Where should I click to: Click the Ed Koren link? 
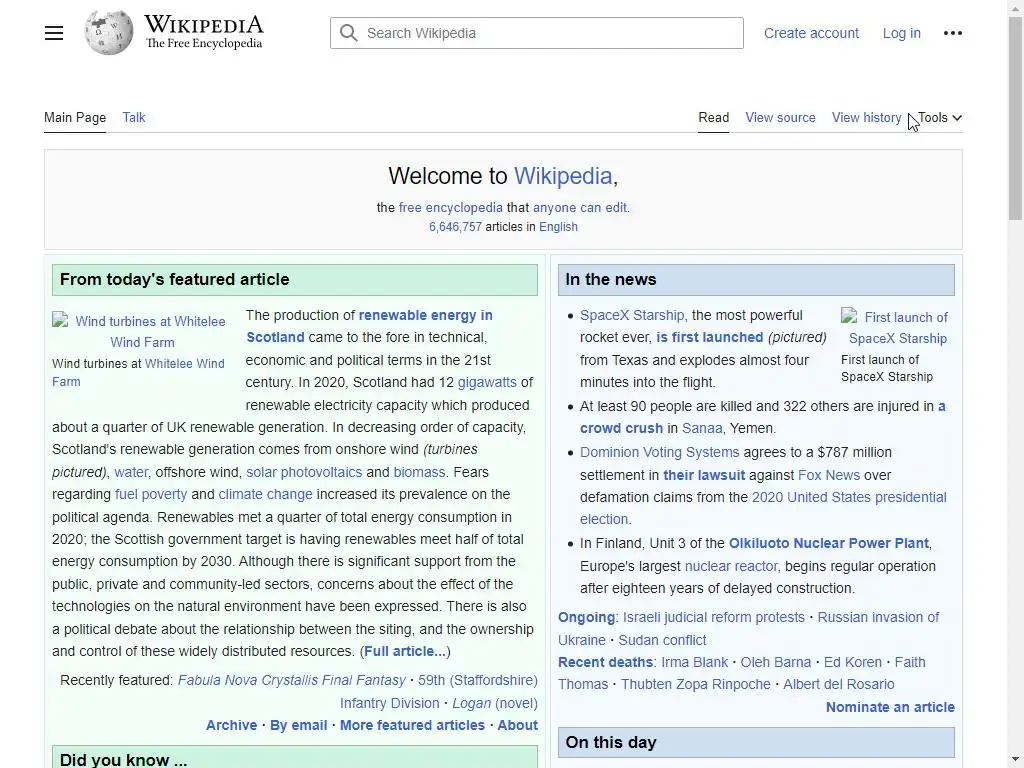point(852,662)
